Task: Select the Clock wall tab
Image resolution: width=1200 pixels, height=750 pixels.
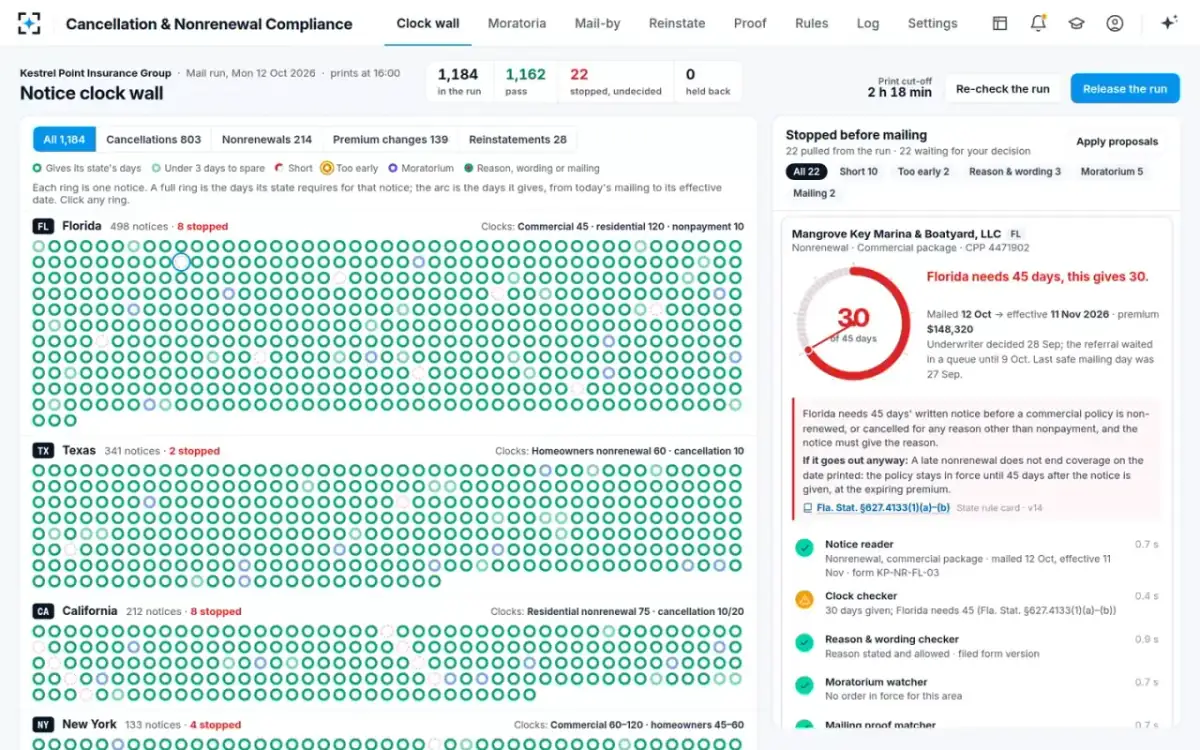Action: click(428, 23)
